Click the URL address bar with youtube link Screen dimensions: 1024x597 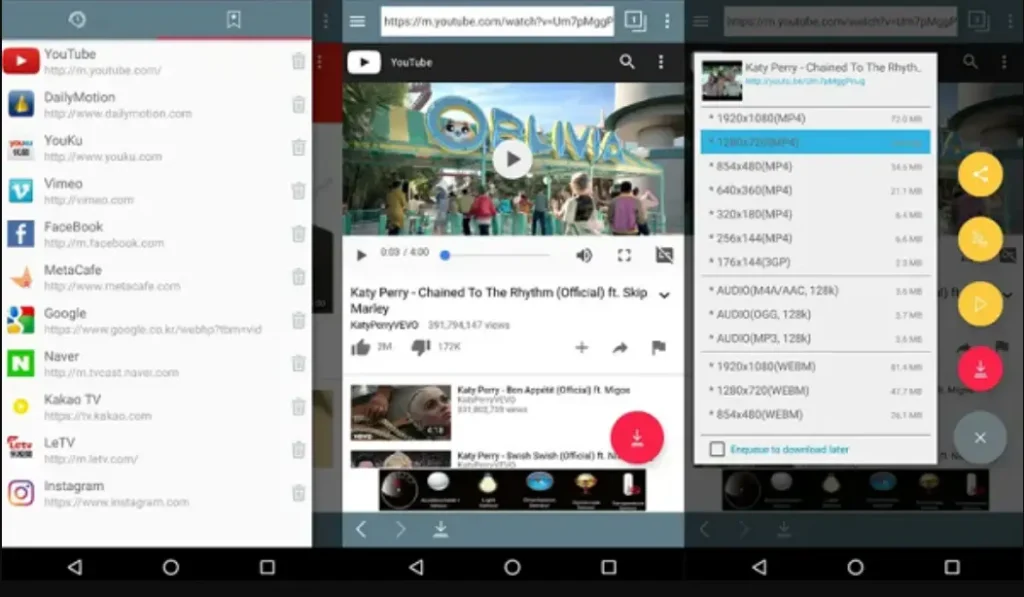coord(498,21)
